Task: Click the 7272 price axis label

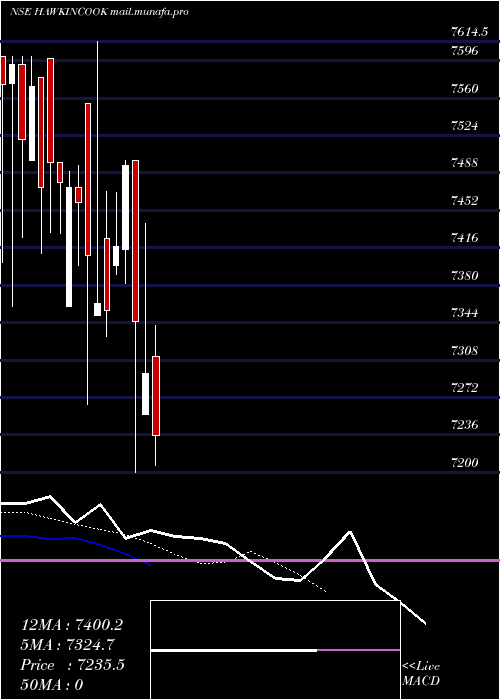Action: click(x=465, y=388)
